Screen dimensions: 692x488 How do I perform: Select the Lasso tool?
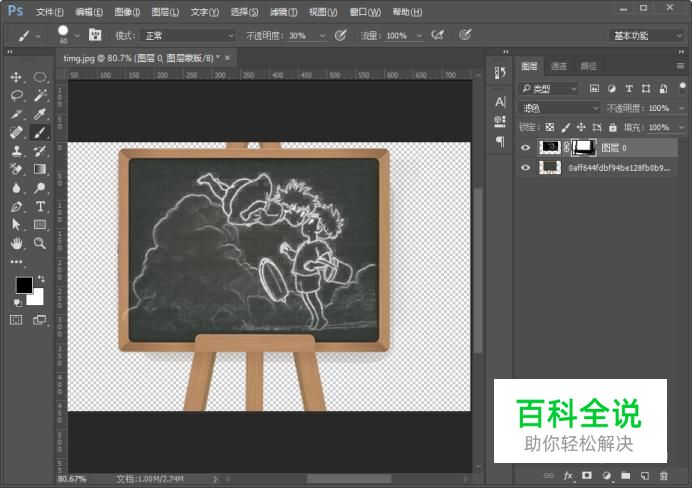click(16, 95)
